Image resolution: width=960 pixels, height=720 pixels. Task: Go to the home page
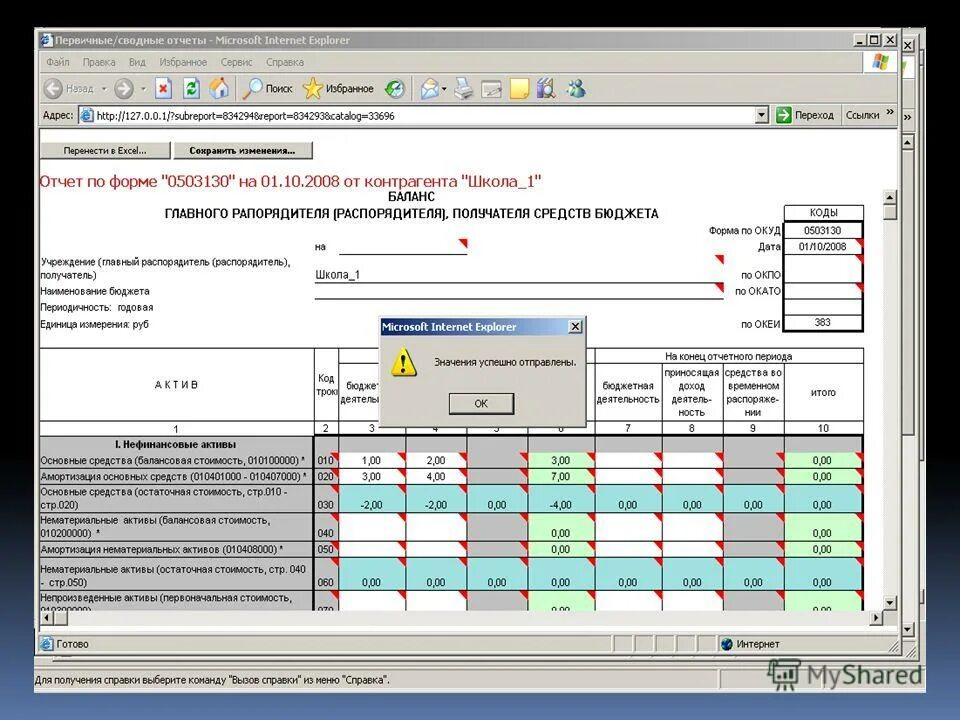[218, 88]
